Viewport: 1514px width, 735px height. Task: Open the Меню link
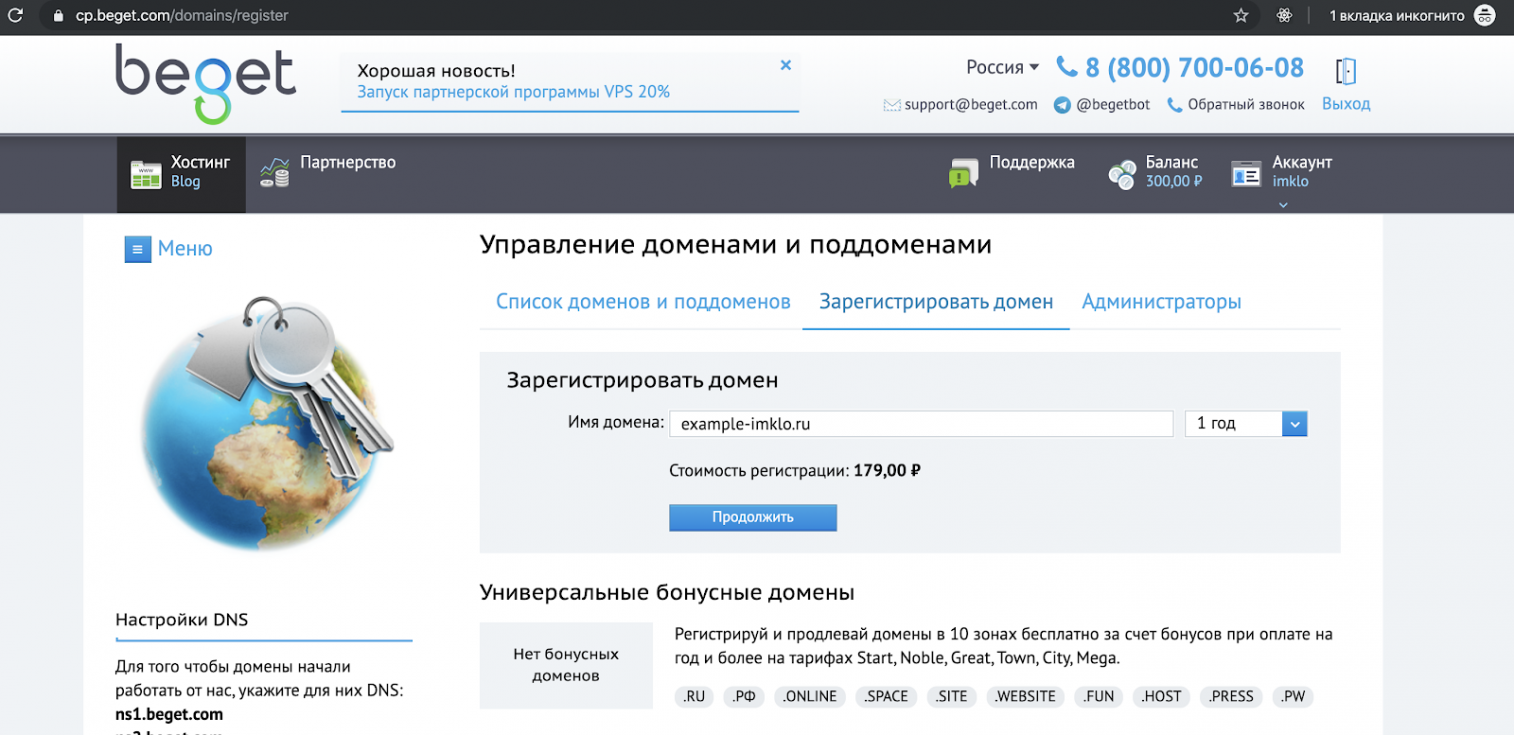coord(185,249)
